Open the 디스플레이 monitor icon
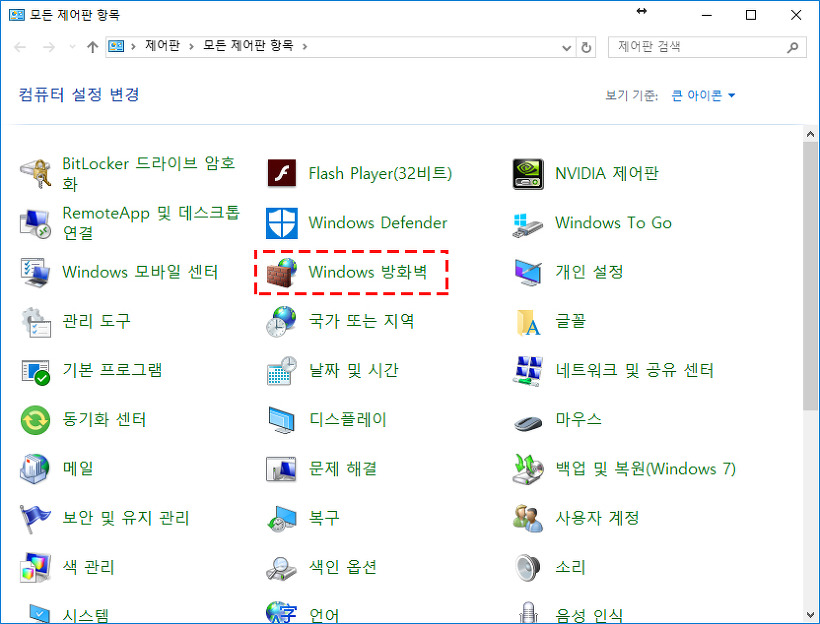The width and height of the screenshot is (820, 624). pos(282,420)
